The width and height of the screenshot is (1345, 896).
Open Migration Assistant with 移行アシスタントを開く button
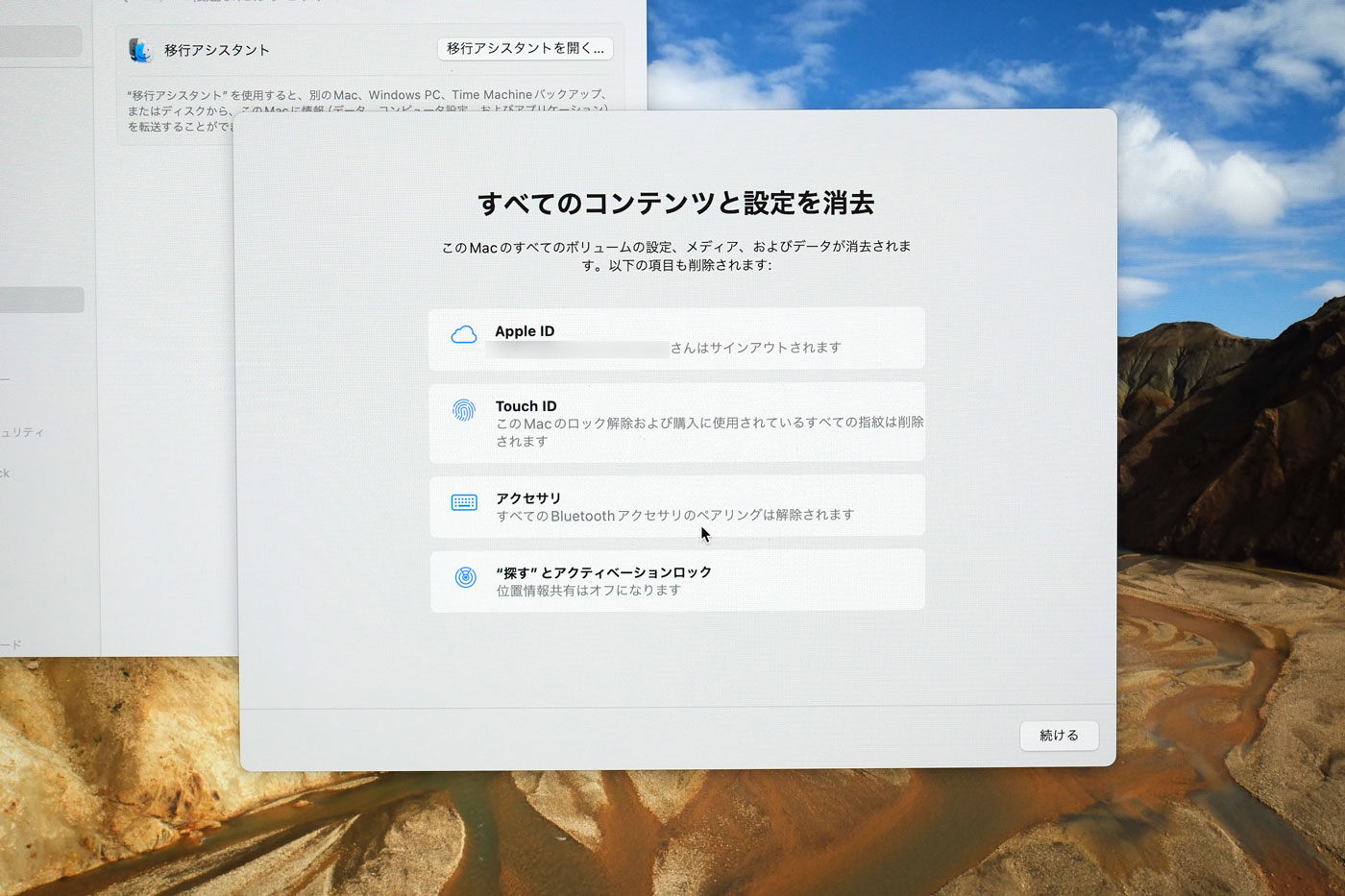pyautogui.click(x=526, y=48)
